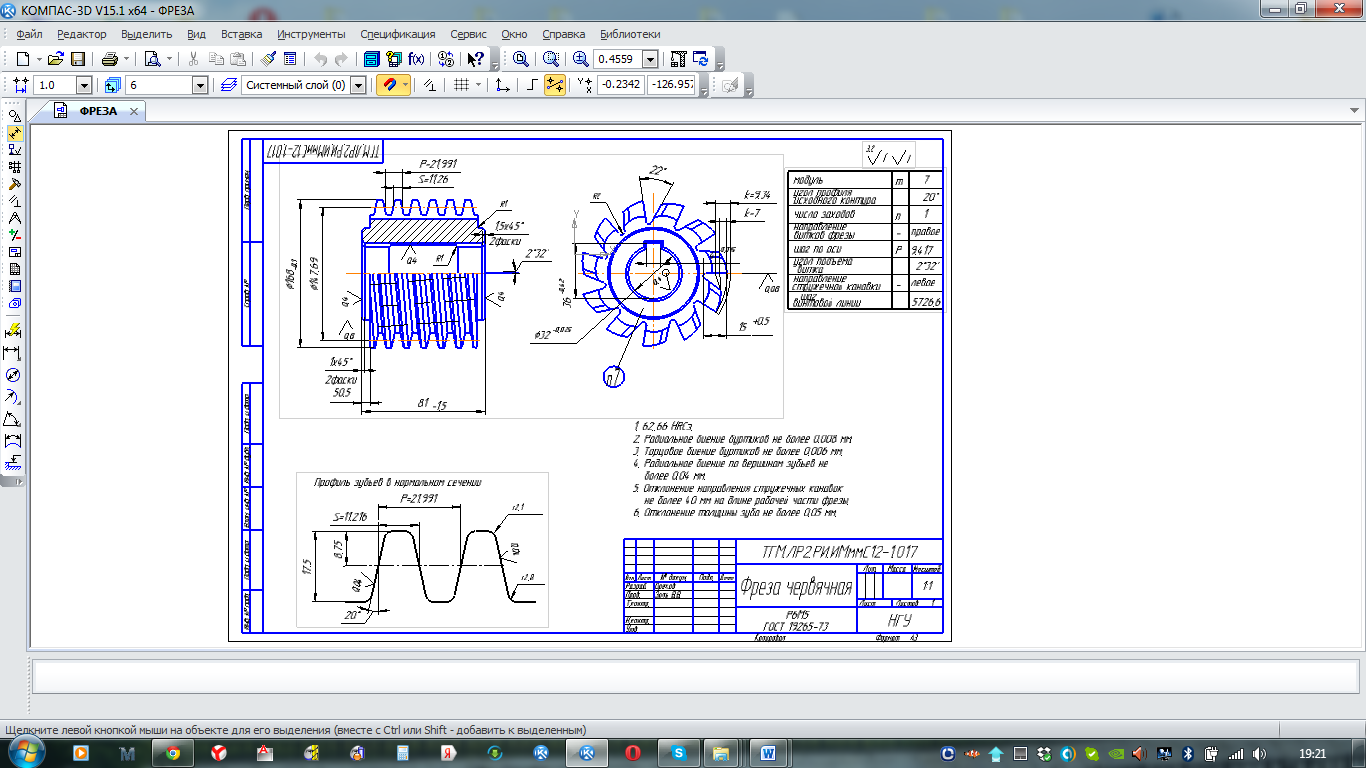Open the Справка menu
The width and height of the screenshot is (1366, 768).
pos(563,33)
